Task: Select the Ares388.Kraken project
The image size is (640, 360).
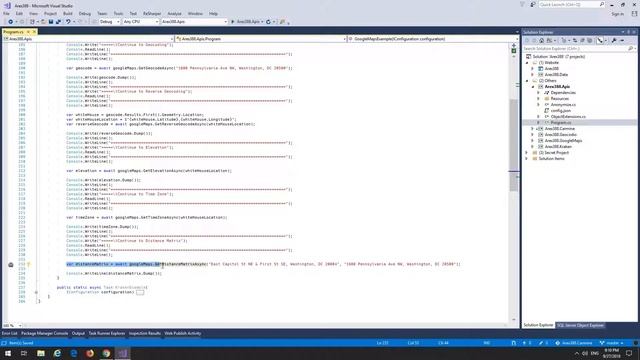Action: 558,147
